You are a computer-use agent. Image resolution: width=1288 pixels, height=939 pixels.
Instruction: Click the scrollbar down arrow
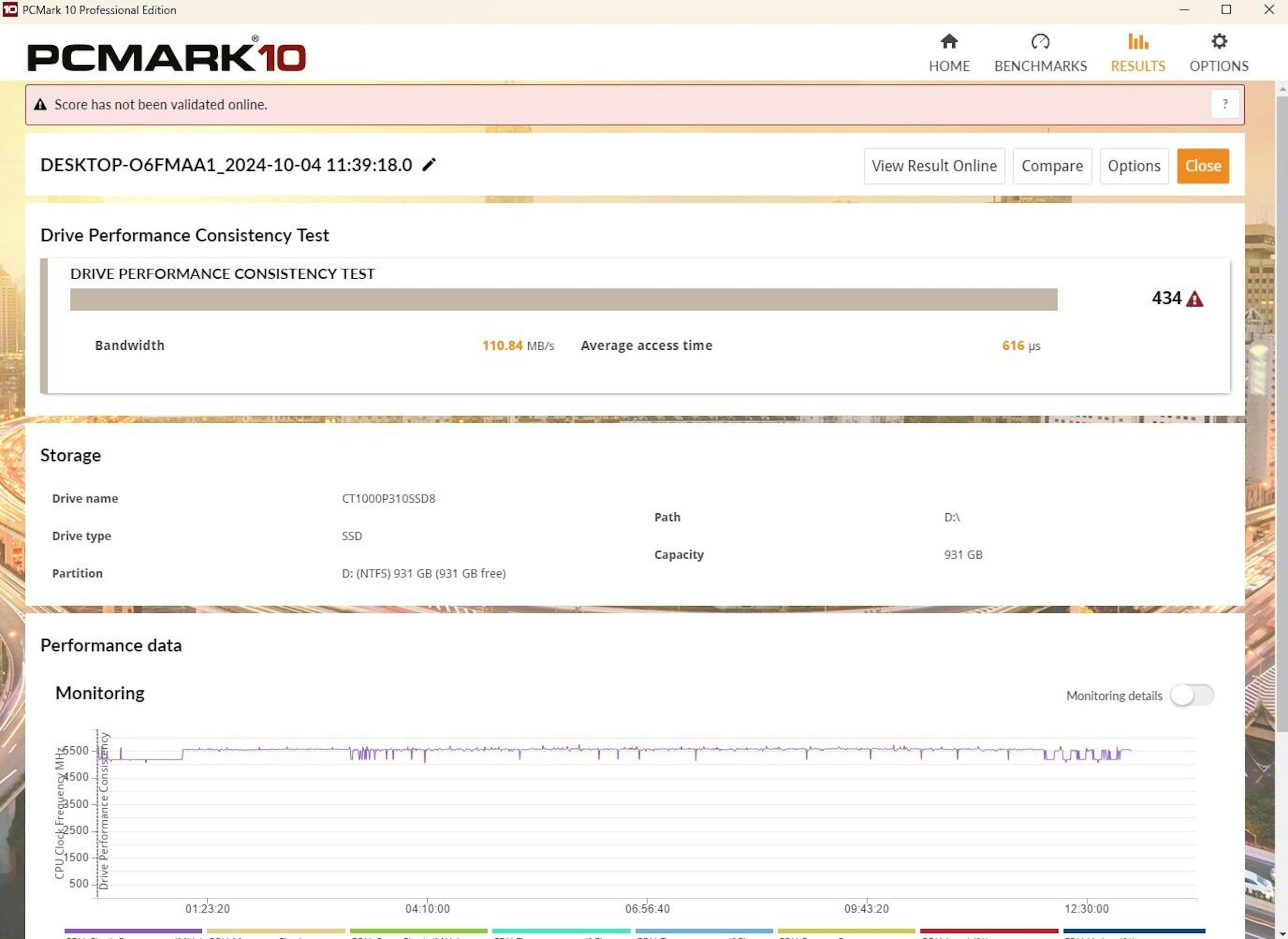point(1282,934)
